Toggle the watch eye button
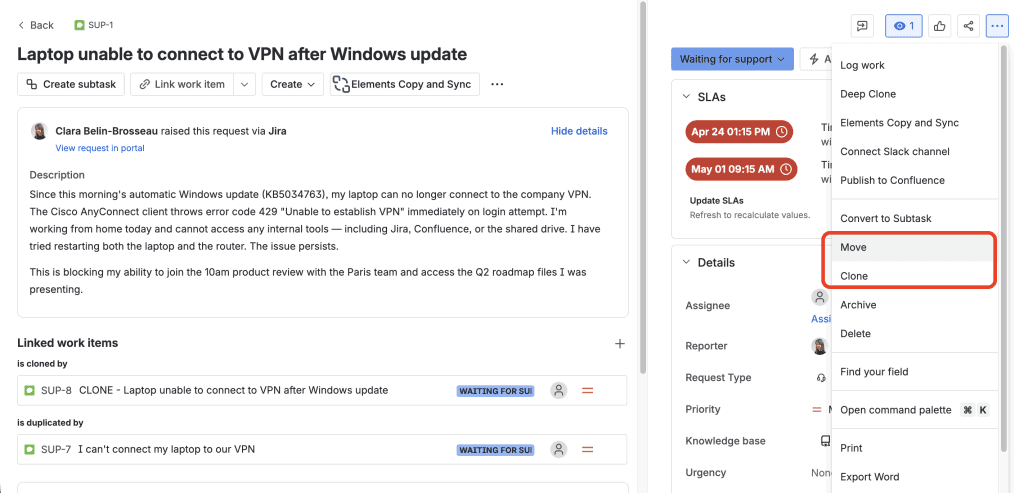 pyautogui.click(x=904, y=26)
